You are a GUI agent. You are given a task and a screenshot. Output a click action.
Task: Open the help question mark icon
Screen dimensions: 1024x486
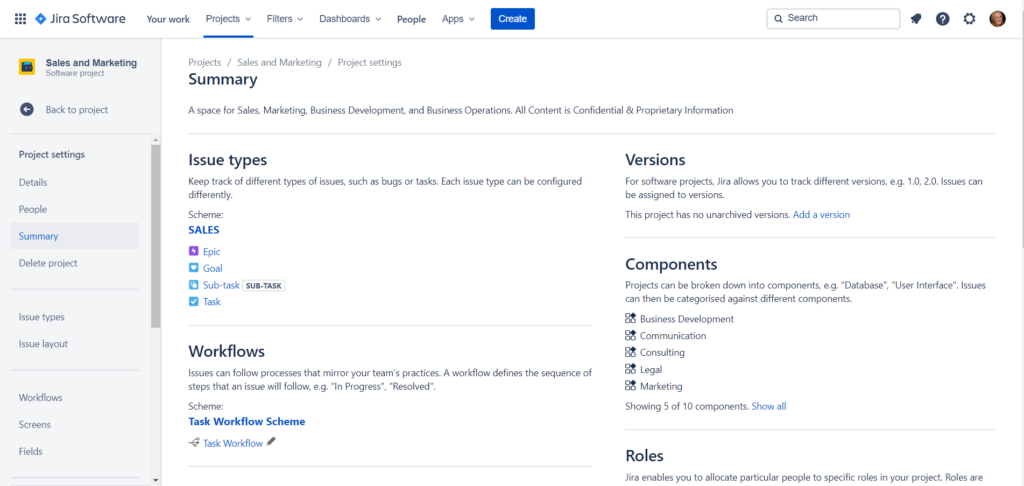pyautogui.click(x=942, y=19)
